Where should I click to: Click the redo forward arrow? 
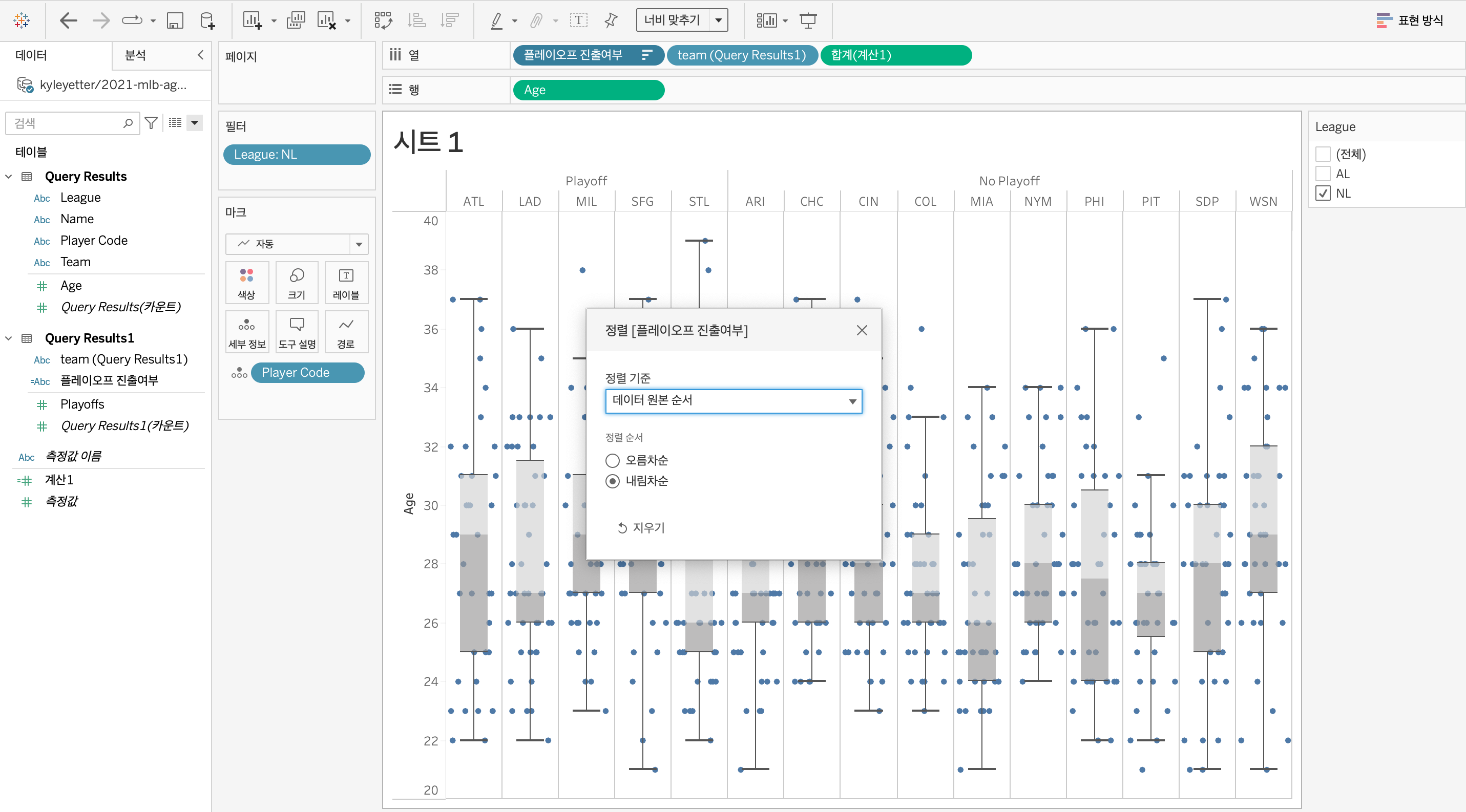click(x=101, y=20)
